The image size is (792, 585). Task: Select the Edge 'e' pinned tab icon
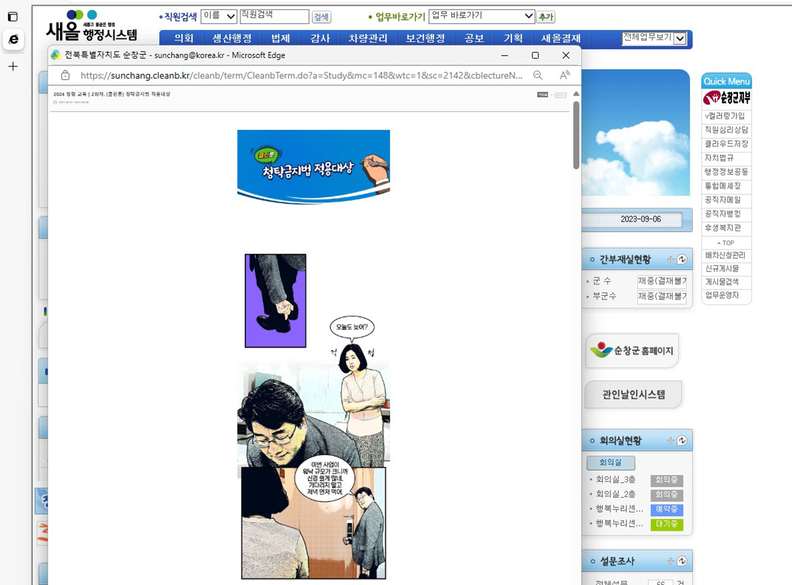point(14,39)
